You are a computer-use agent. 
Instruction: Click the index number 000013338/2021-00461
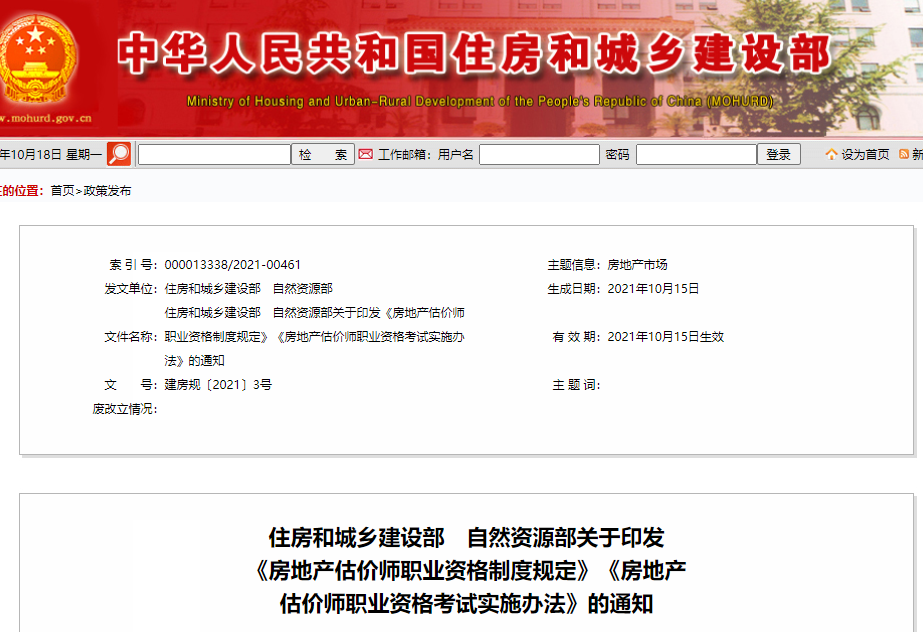[233, 265]
